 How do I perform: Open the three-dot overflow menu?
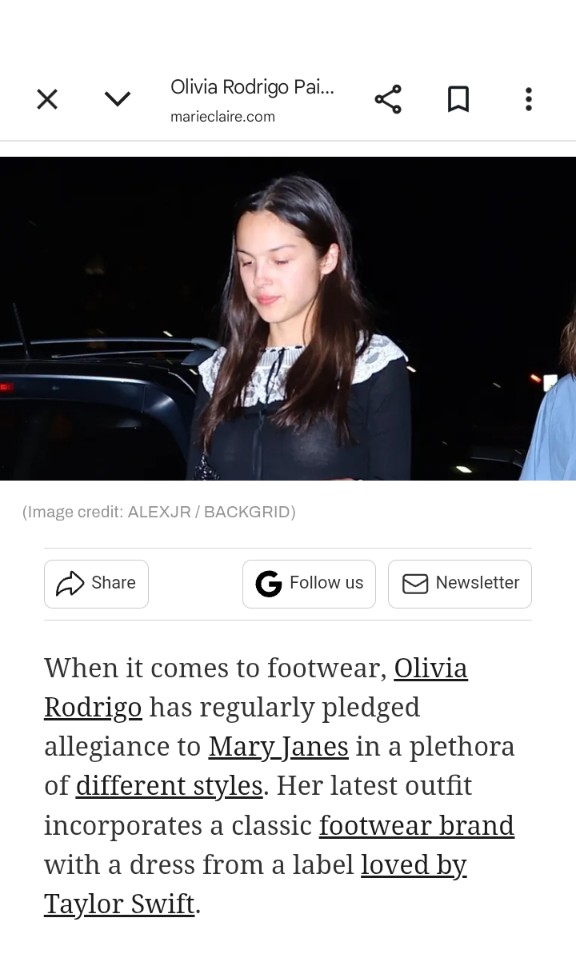click(x=529, y=99)
